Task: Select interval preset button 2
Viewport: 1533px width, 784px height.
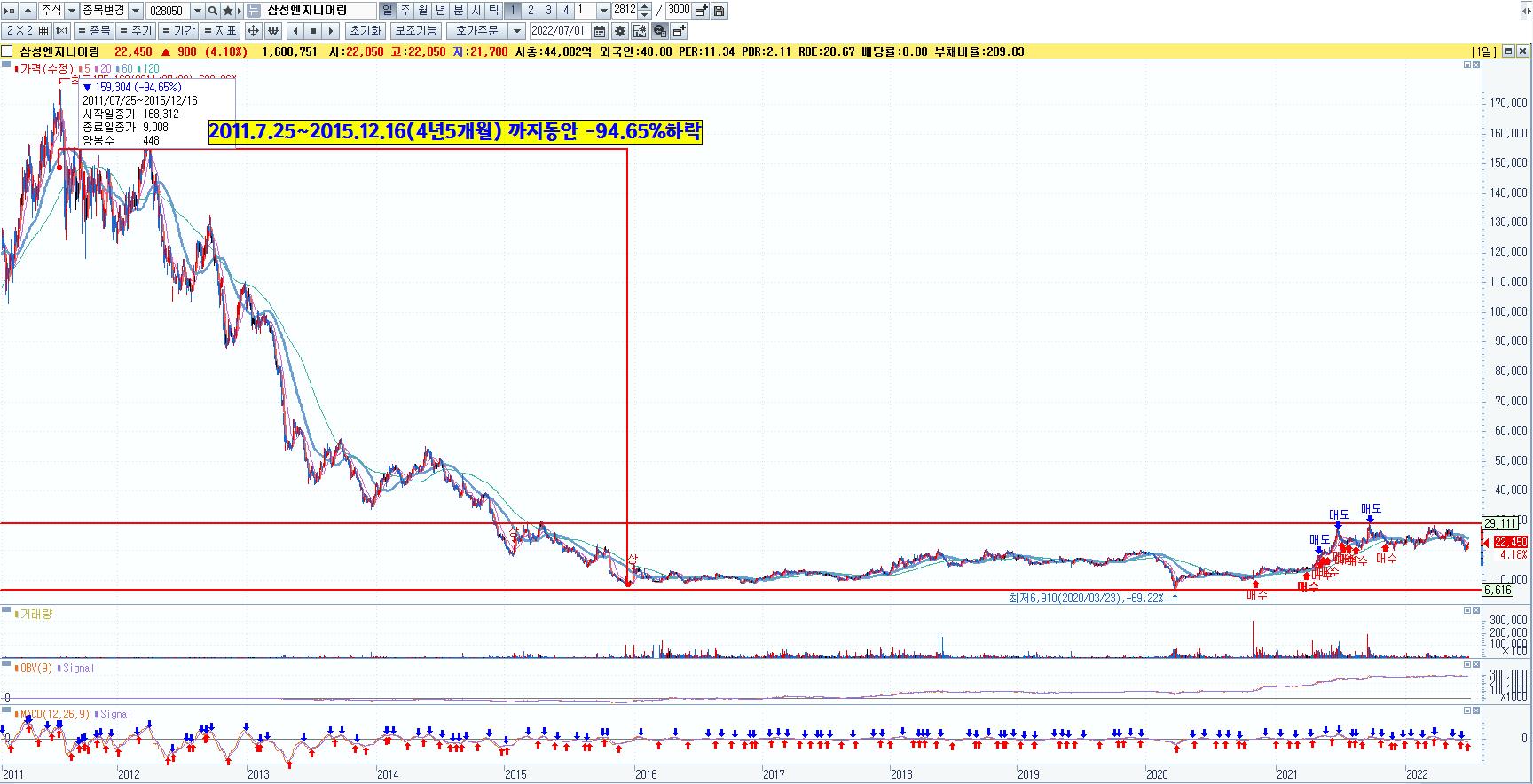Action: (x=531, y=11)
